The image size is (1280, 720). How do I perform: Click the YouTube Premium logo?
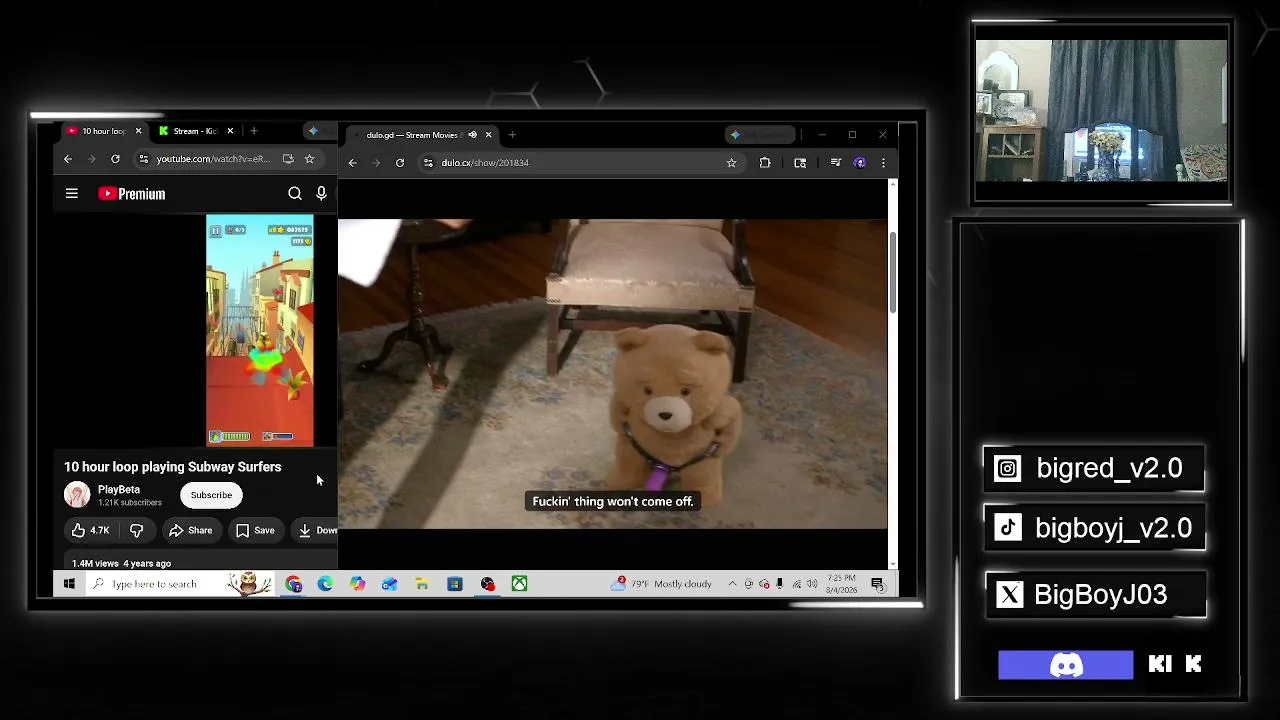click(132, 194)
